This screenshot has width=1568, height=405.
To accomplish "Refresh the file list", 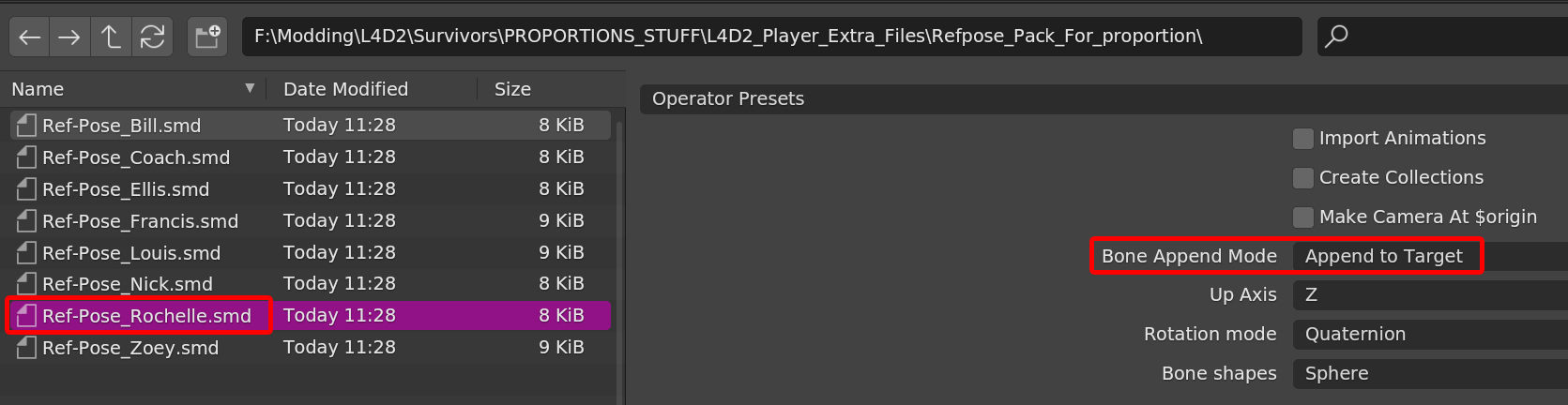I will click(x=152, y=37).
